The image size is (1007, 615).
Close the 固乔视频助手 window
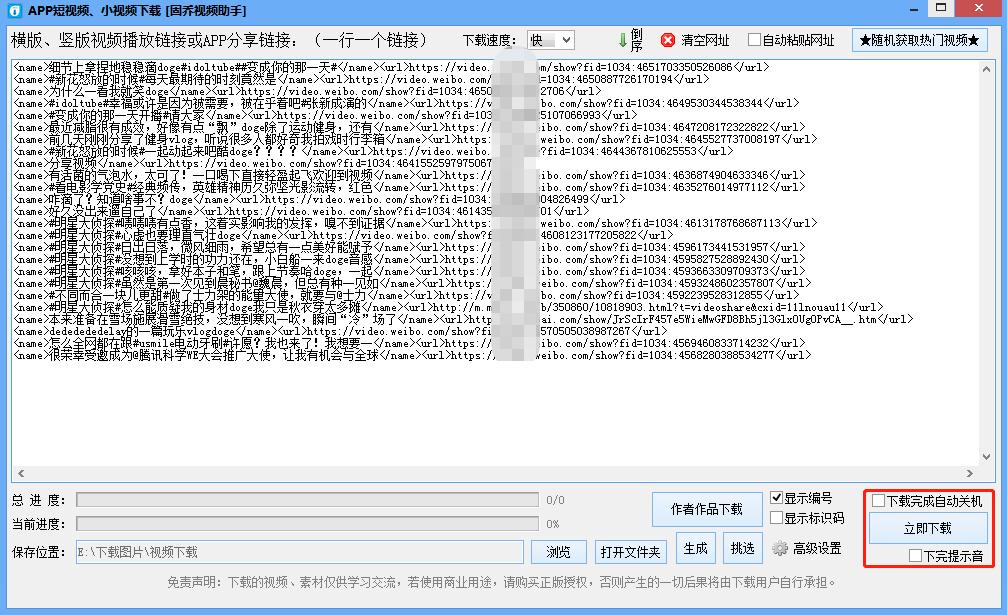[x=979, y=8]
